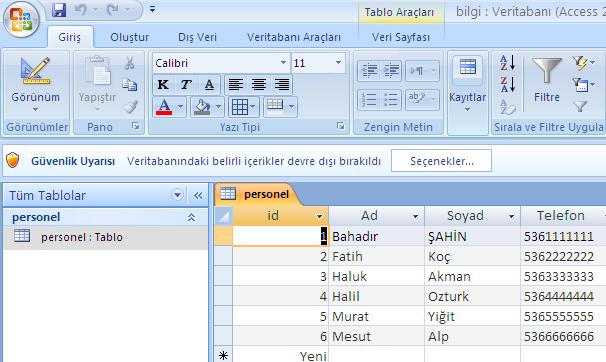606x362 pixels.
Task: Open the Filtre funnel tool
Action: click(546, 80)
